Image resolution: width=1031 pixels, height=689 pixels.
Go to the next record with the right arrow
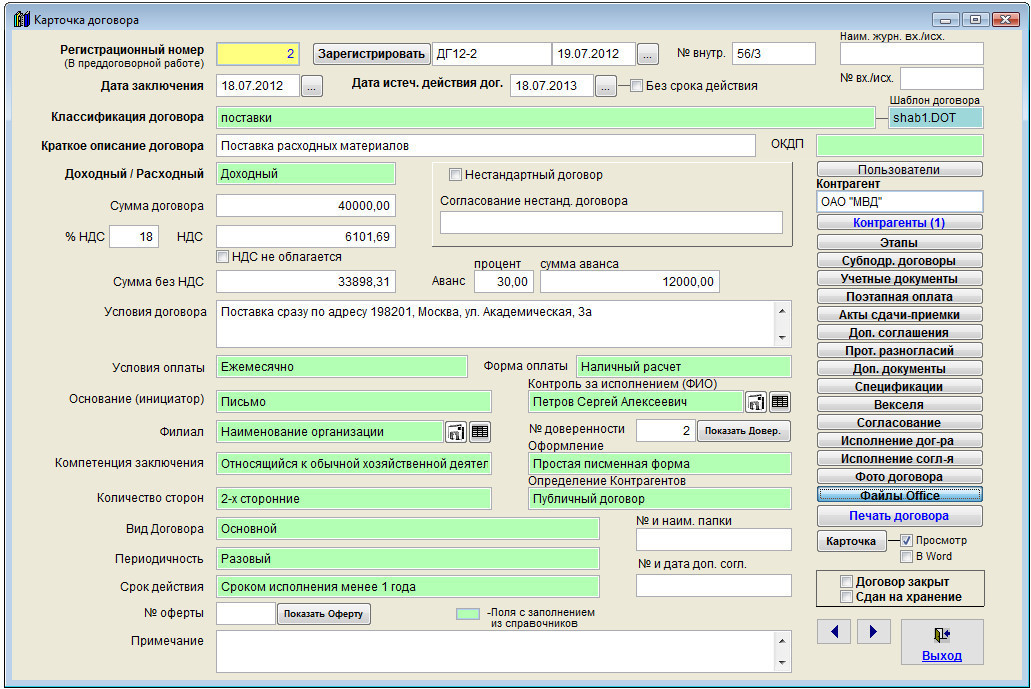click(x=873, y=631)
